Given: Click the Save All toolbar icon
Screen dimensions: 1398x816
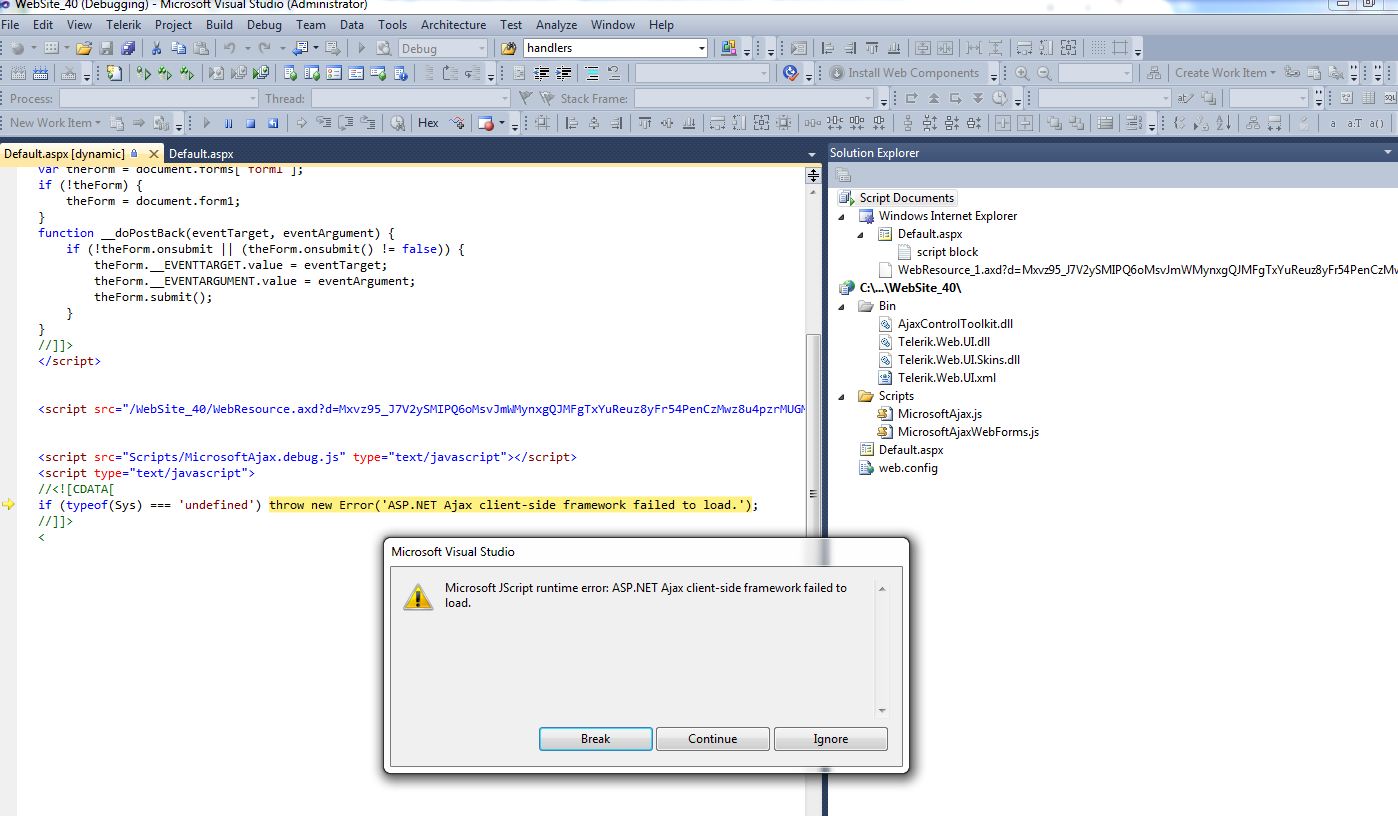Looking at the screenshot, I should click(x=128, y=48).
